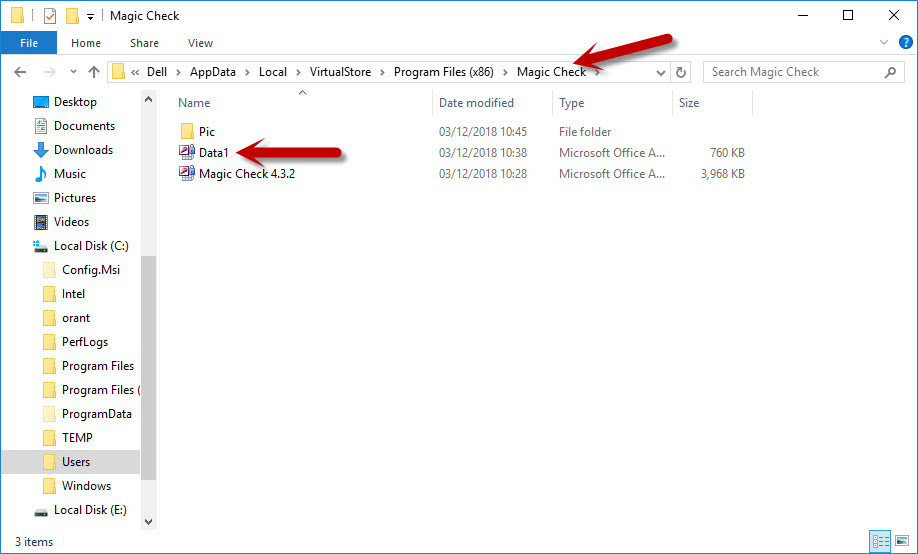Switch to the View ribbon tab
Viewport: 918px width, 554px height.
(x=200, y=43)
